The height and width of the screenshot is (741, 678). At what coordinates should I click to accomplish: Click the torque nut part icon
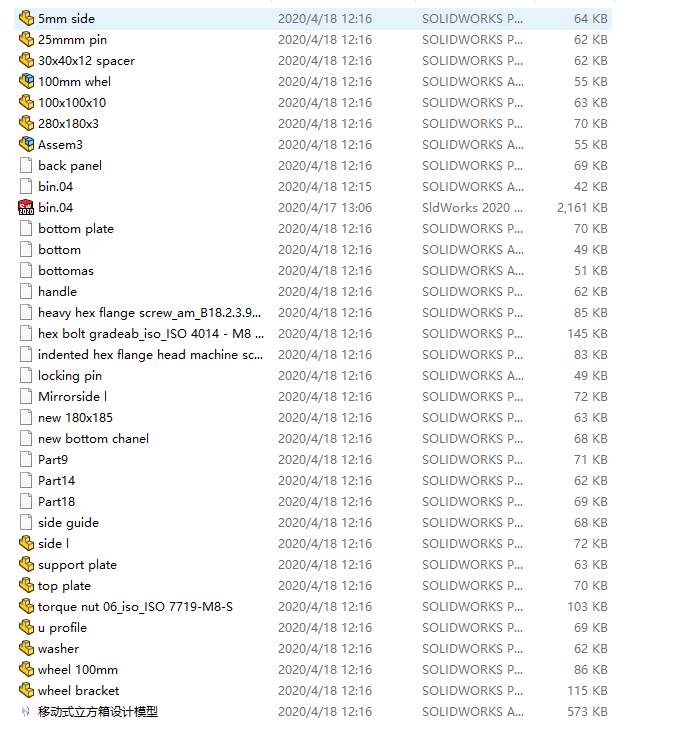(x=26, y=606)
